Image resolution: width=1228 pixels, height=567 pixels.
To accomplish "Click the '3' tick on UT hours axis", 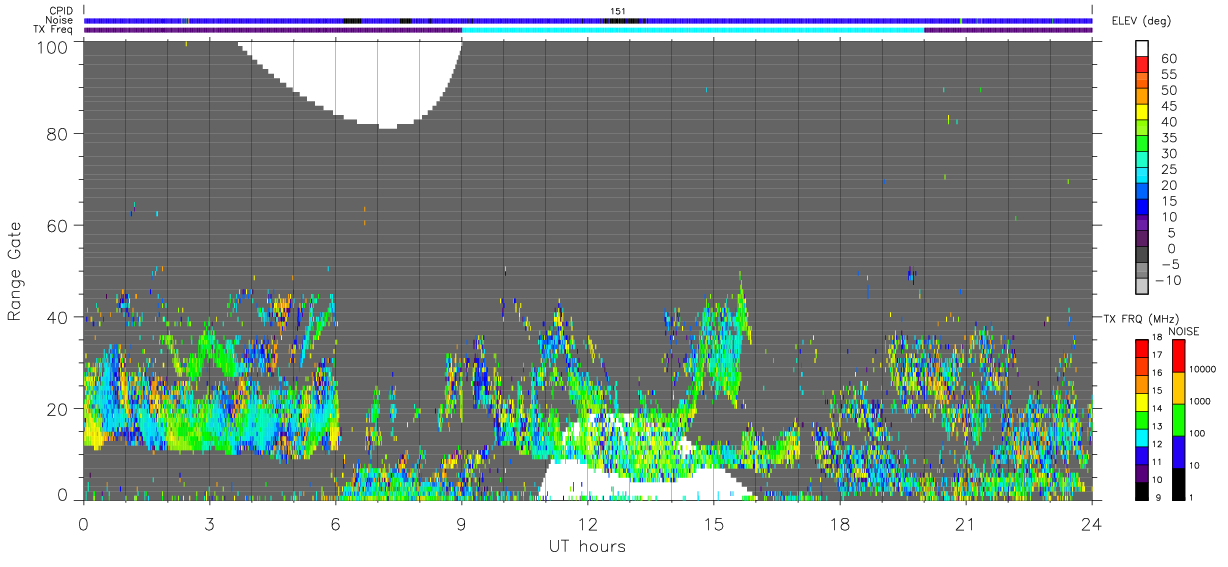I will pyautogui.click(x=209, y=524).
